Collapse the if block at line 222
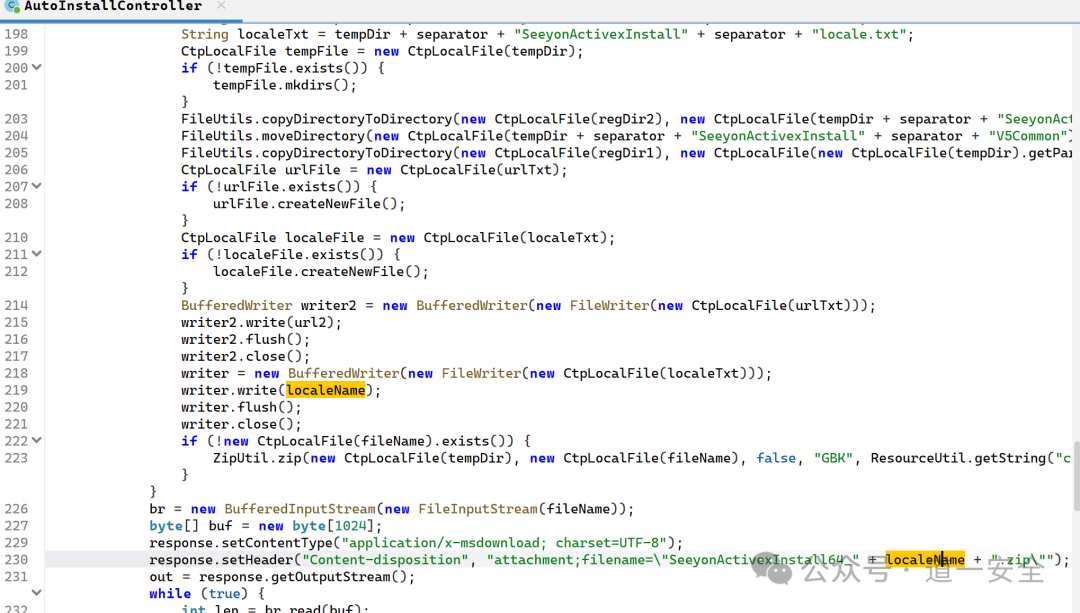Screen dimensions: 1080x613 [x=37, y=440]
